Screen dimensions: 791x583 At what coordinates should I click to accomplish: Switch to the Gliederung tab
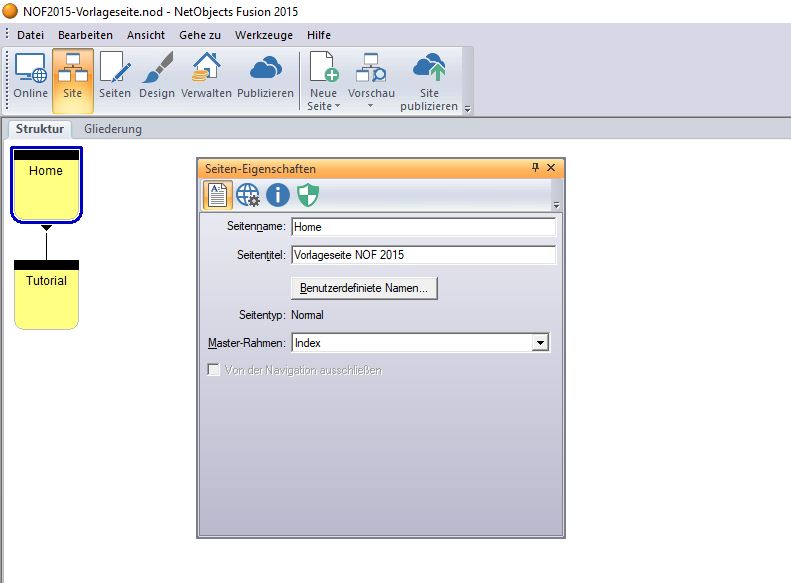coord(113,129)
